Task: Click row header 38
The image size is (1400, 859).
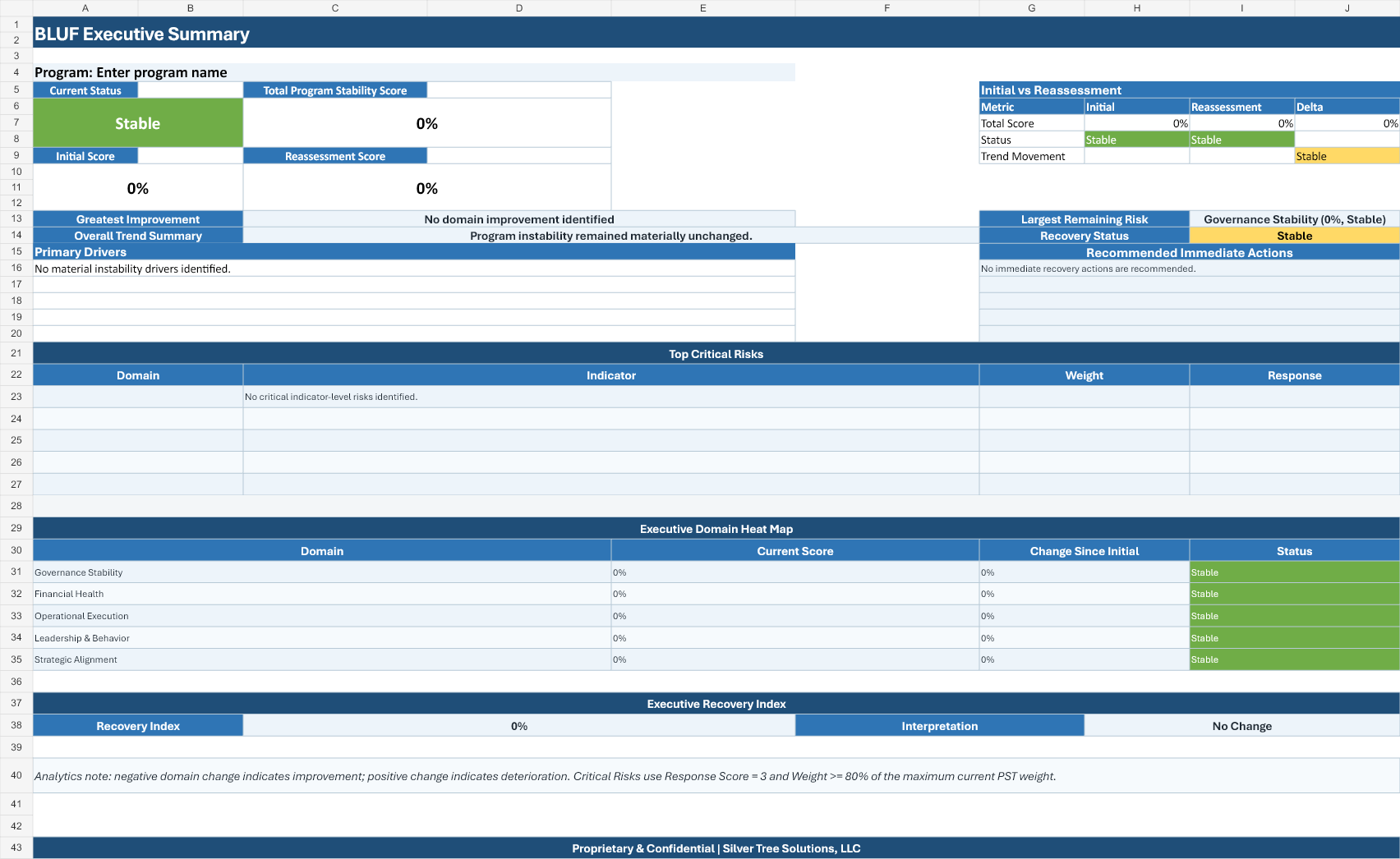Action: coord(16,725)
